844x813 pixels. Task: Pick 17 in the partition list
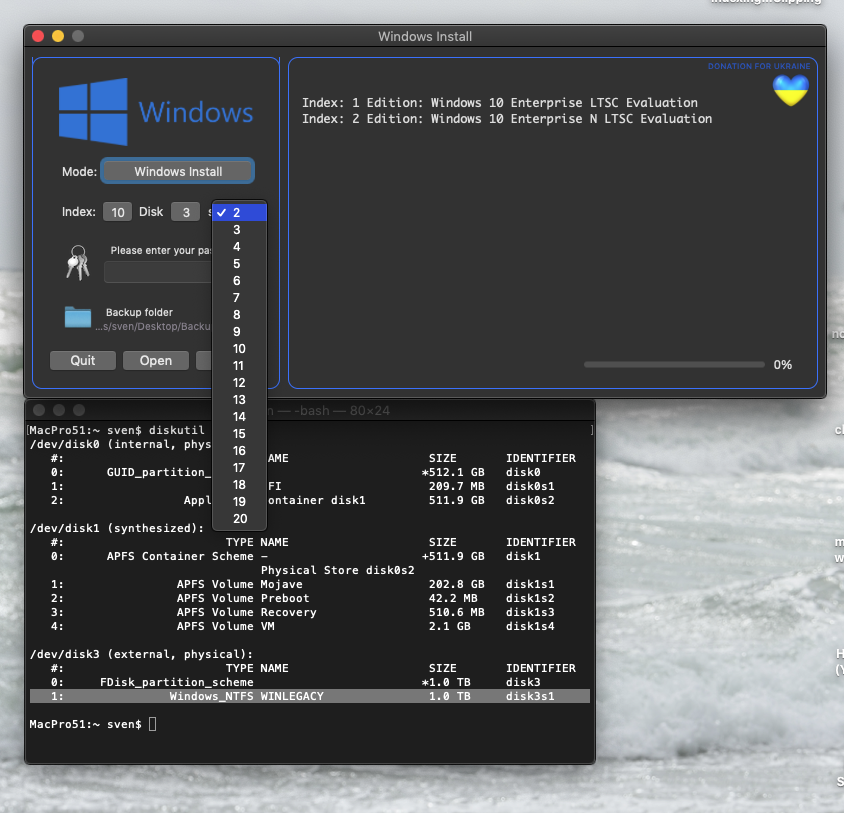click(240, 468)
